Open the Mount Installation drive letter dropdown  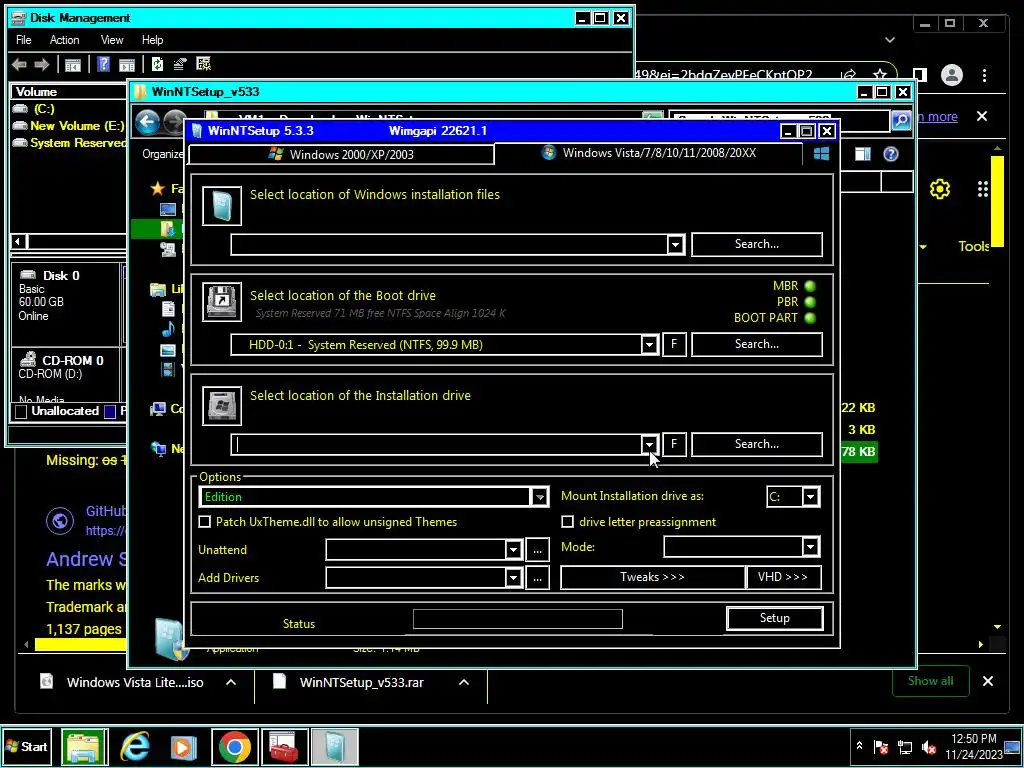(810, 497)
